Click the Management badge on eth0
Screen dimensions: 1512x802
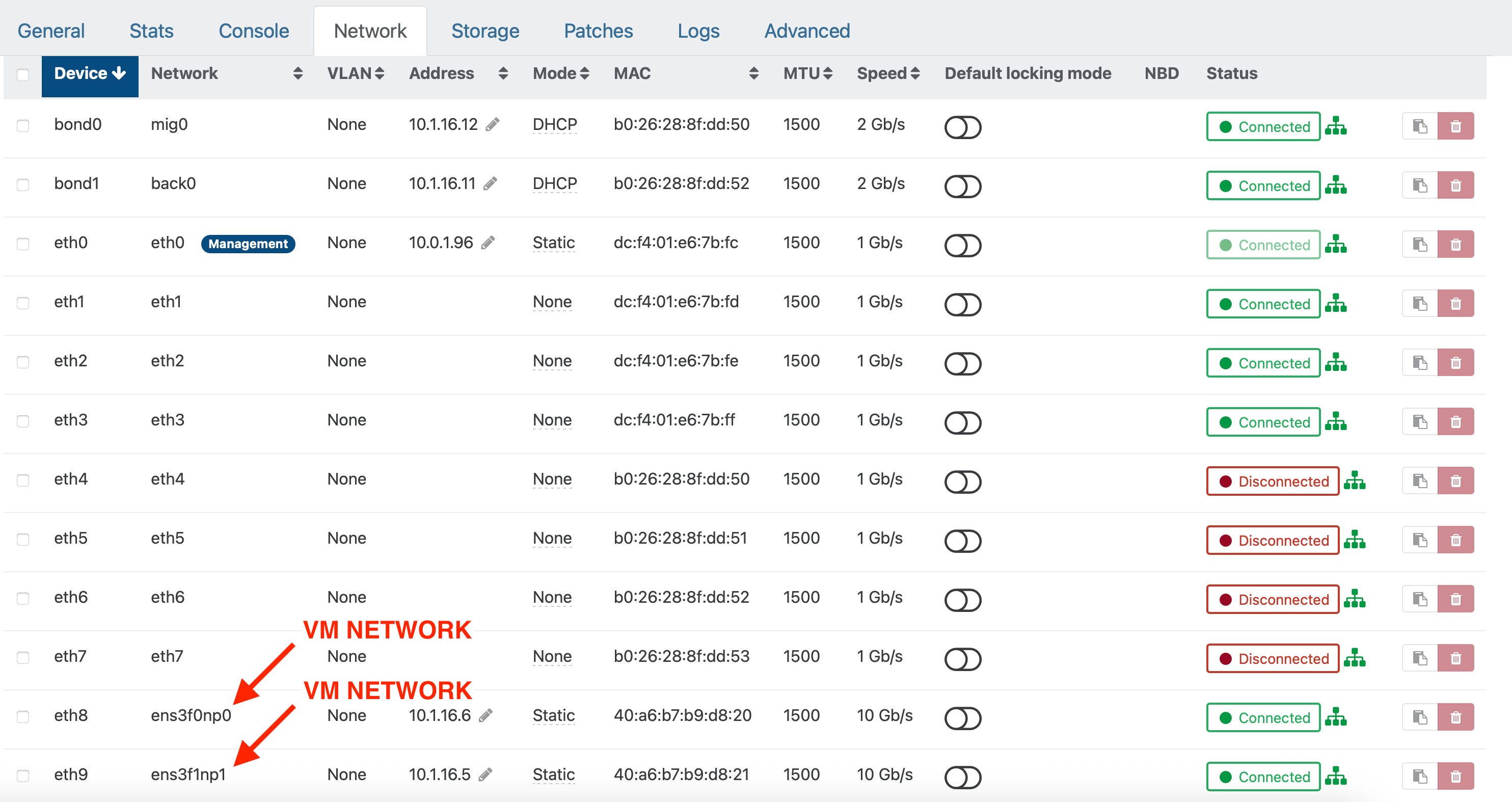coord(248,244)
